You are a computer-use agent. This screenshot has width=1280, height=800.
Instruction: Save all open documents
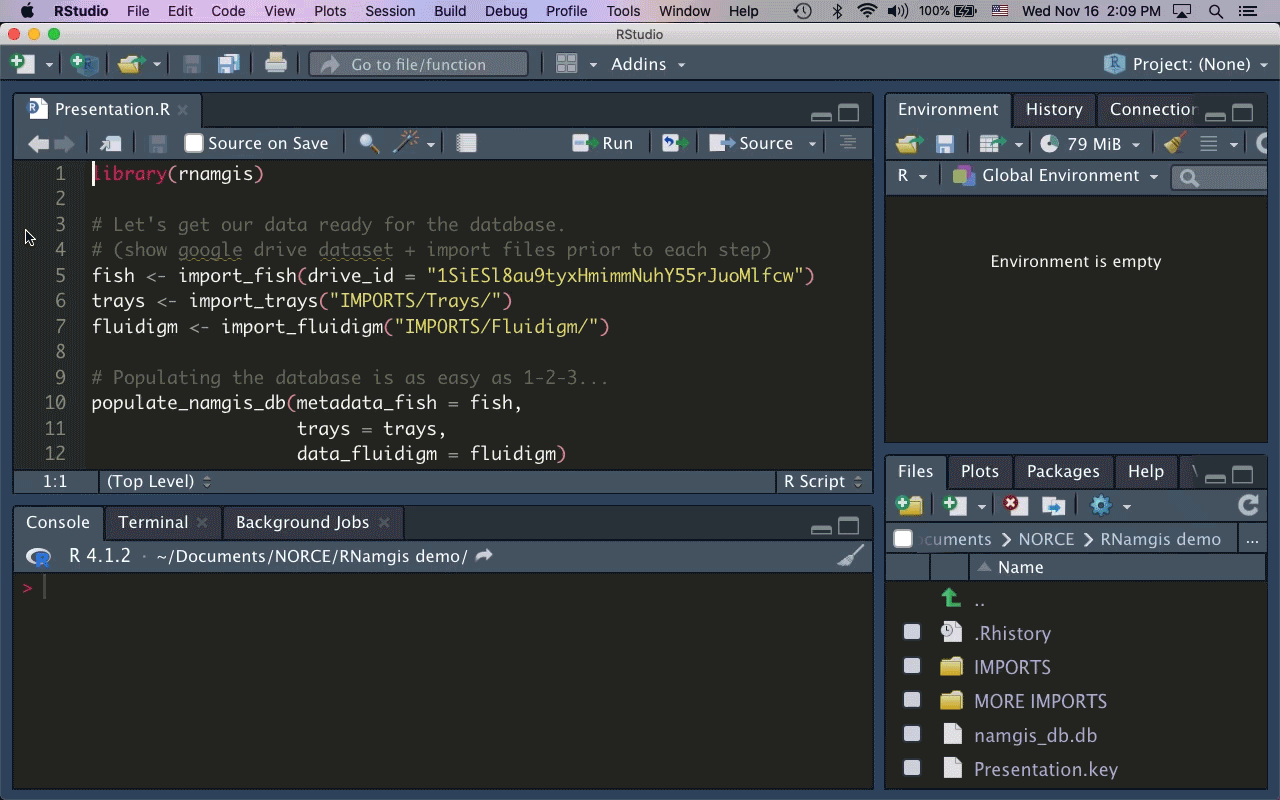tap(229, 64)
